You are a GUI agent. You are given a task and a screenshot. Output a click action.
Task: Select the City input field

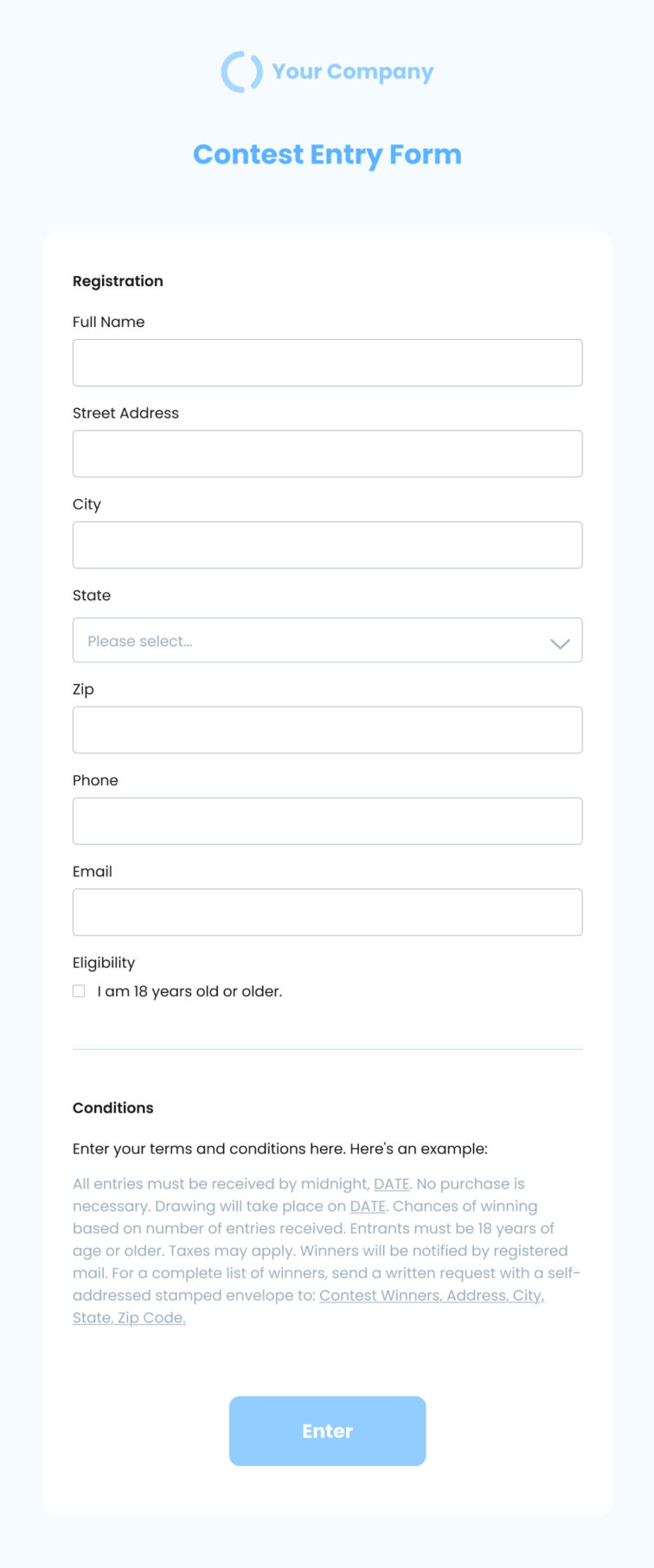327,545
